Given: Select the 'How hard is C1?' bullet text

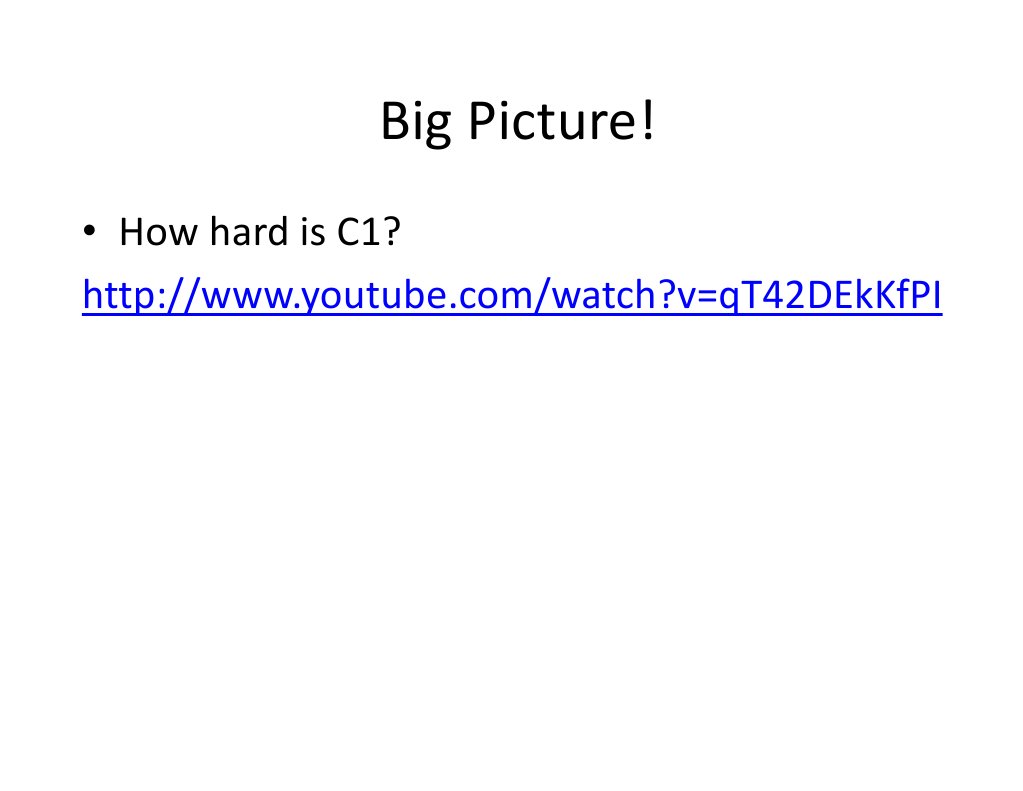Looking at the screenshot, I should click(260, 231).
